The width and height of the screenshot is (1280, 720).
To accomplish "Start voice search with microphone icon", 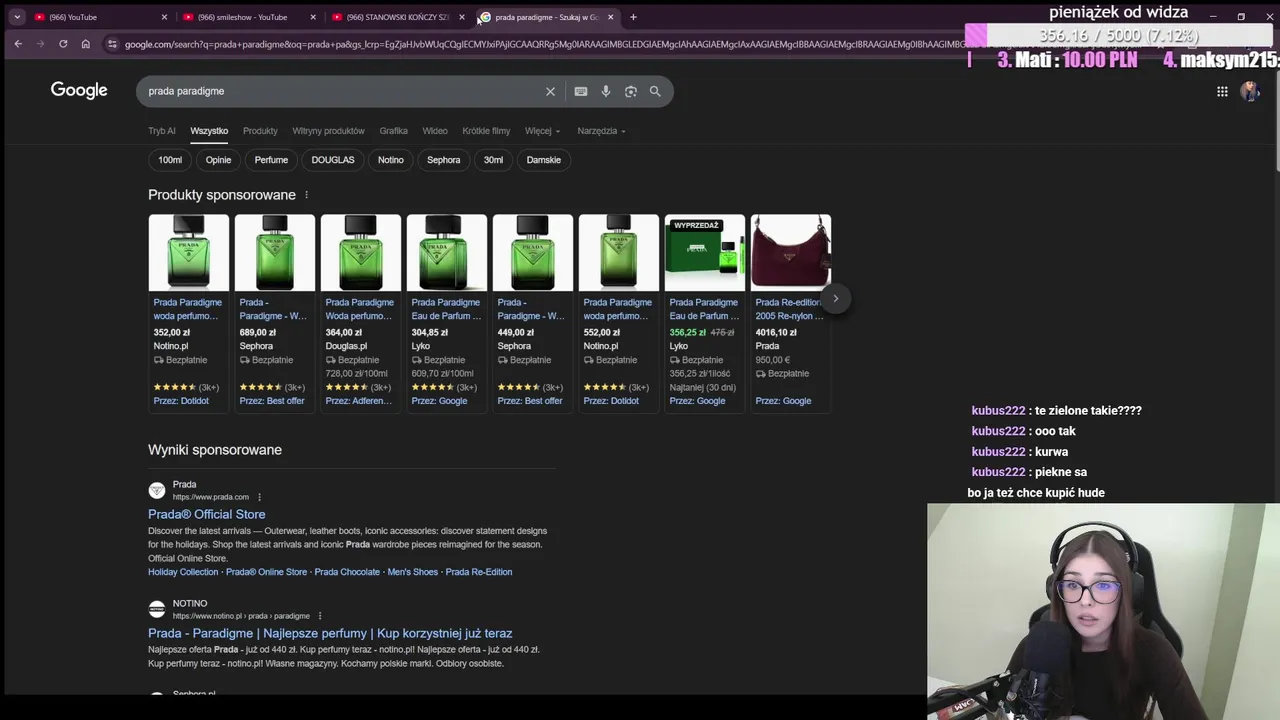I will point(606,91).
